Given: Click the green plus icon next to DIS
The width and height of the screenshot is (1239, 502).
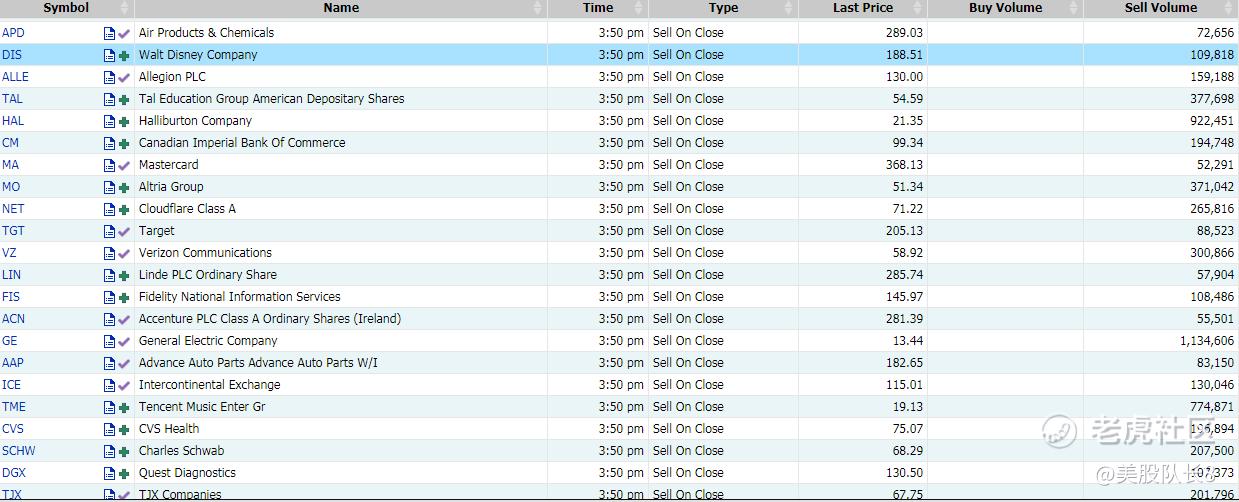Looking at the screenshot, I should click(x=124, y=56).
